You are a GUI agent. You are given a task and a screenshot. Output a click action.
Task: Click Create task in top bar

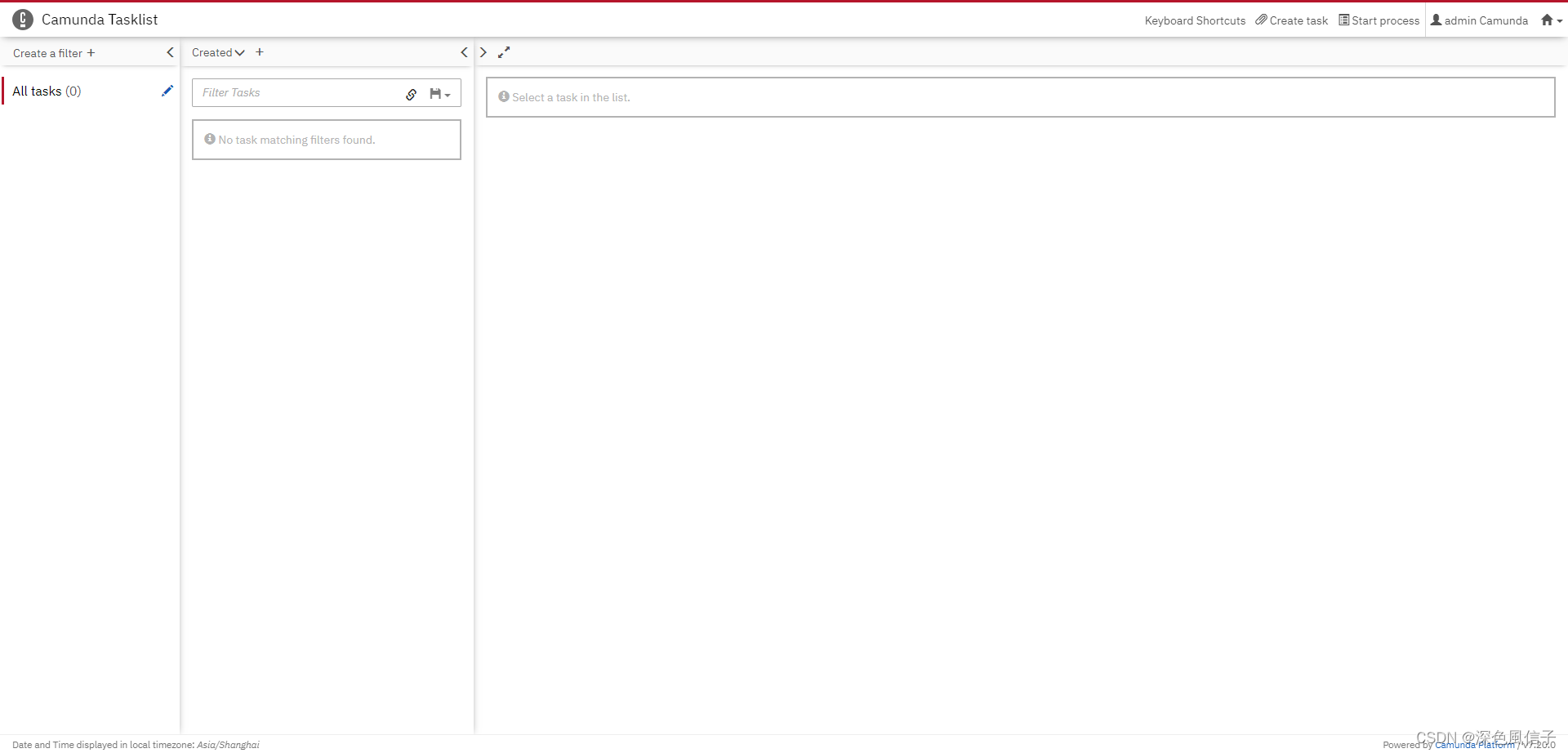click(x=1292, y=20)
